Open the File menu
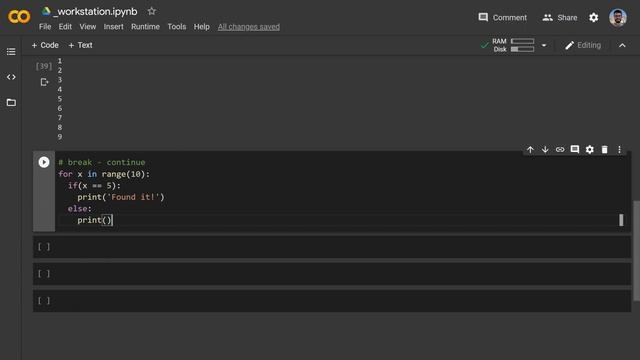This screenshot has height=360, width=640. 45,27
